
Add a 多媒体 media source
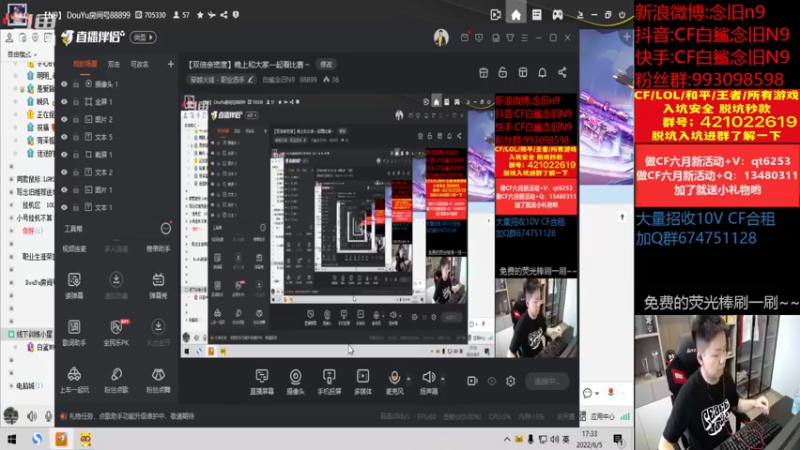[363, 382]
